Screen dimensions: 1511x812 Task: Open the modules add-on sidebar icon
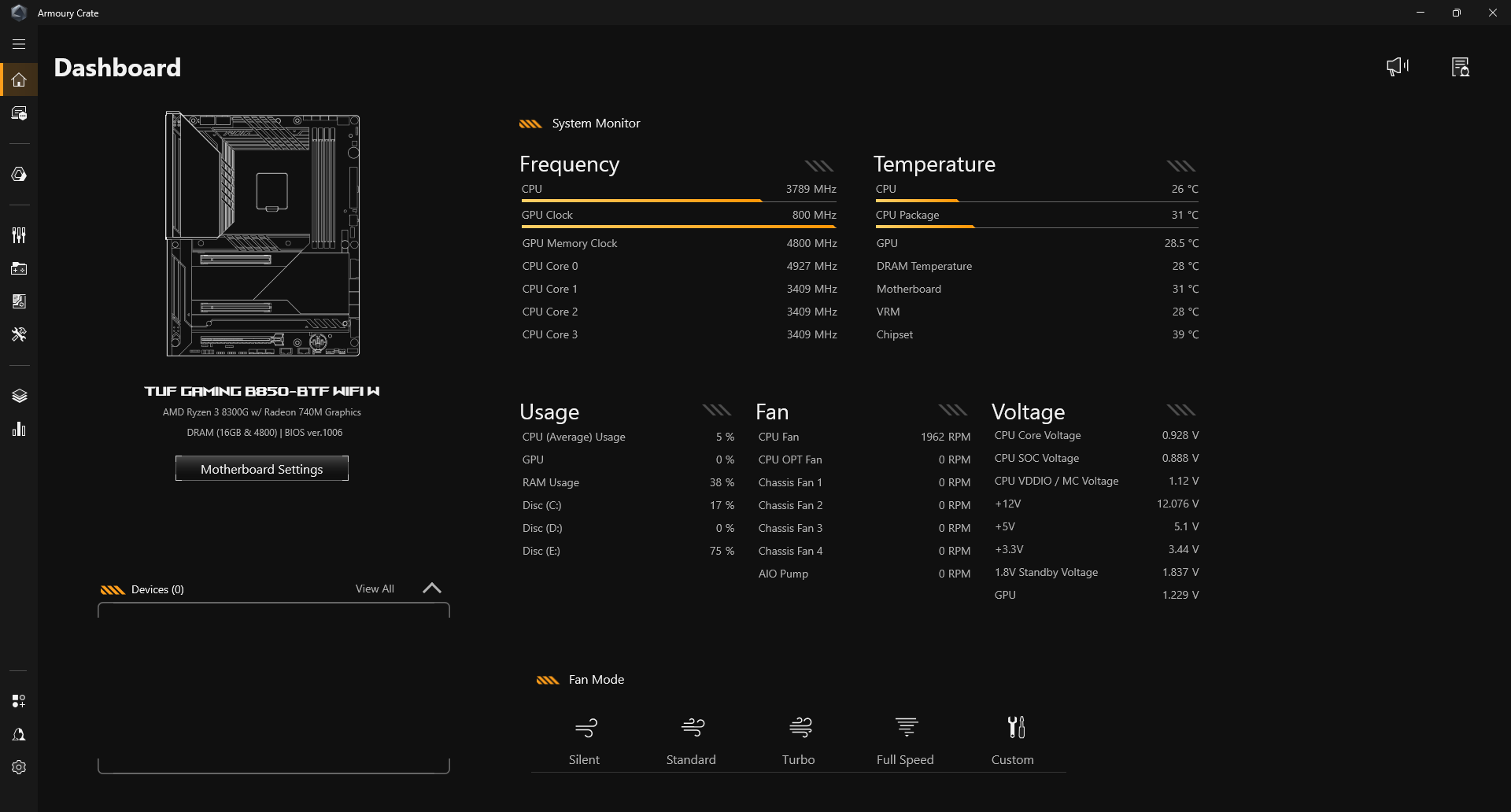tap(19, 701)
